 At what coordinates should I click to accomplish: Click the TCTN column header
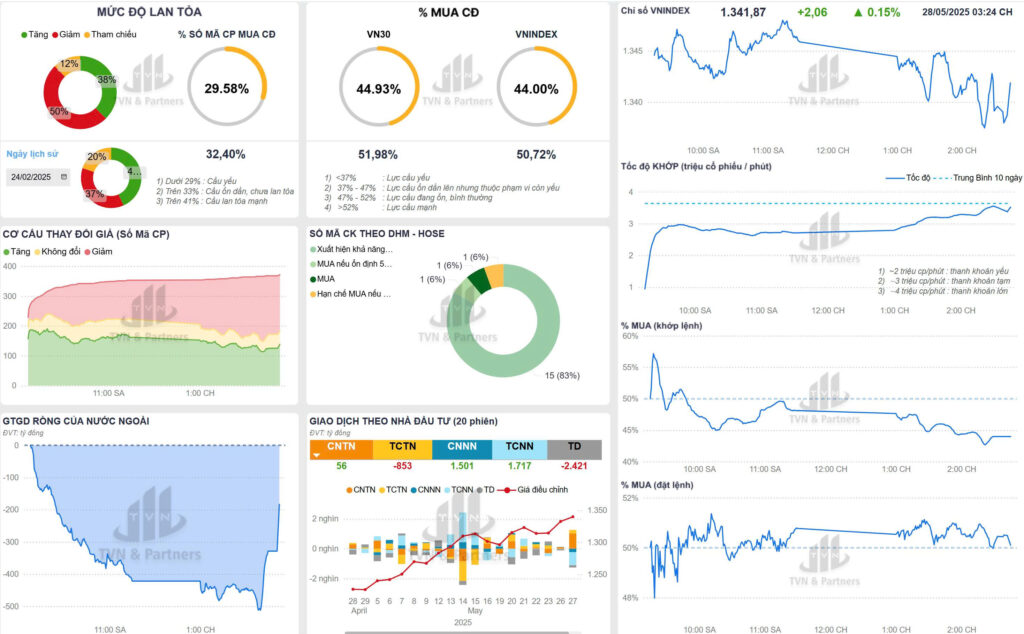[402, 446]
